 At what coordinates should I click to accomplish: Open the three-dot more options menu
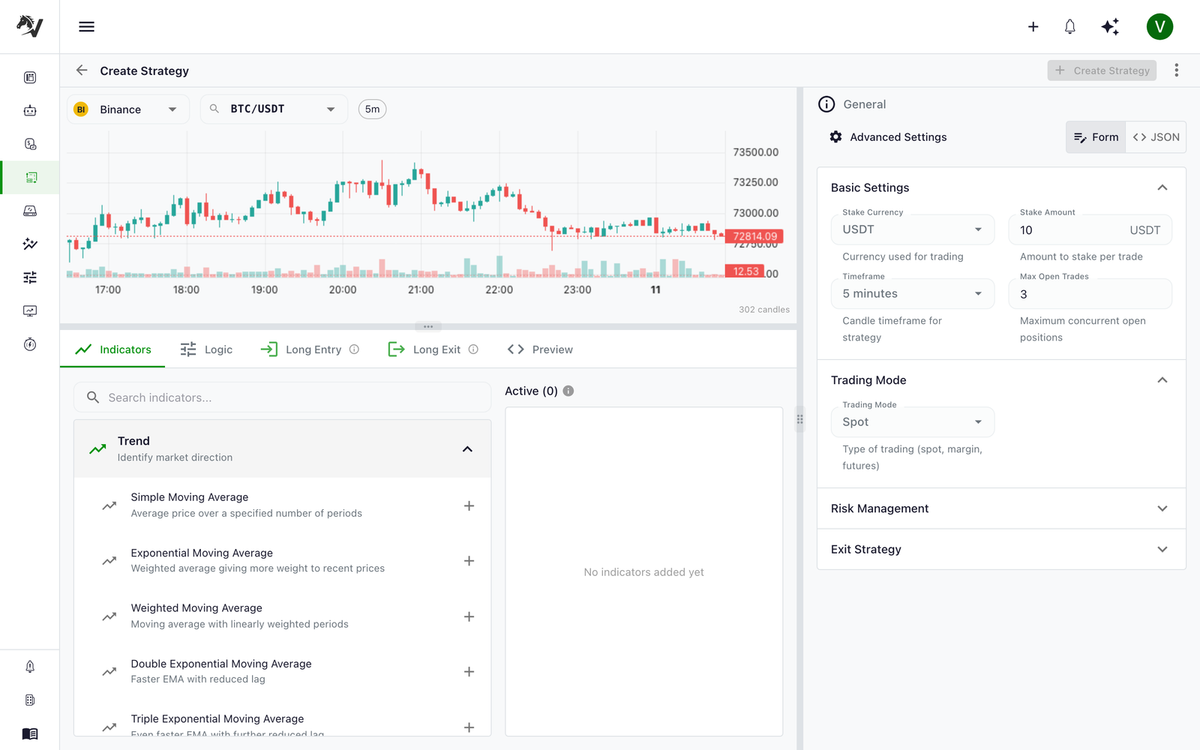pos(1176,71)
